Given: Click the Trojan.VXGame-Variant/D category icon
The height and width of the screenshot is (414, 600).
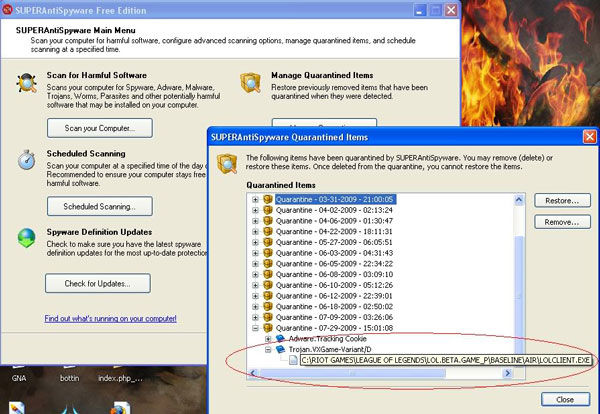Looking at the screenshot, I should (280, 349).
